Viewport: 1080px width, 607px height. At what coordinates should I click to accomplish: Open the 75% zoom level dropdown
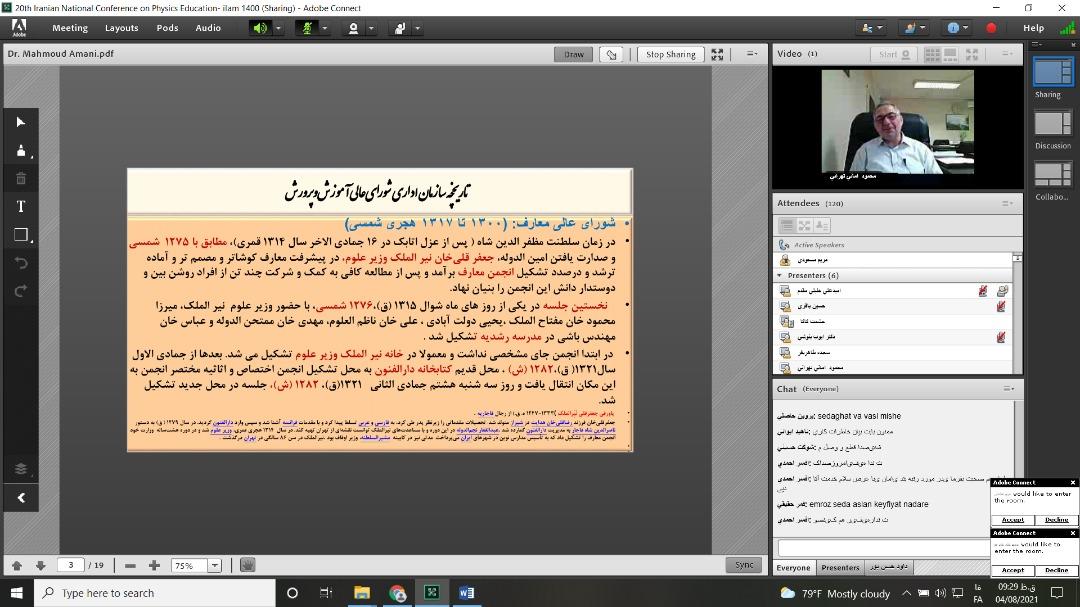point(214,566)
